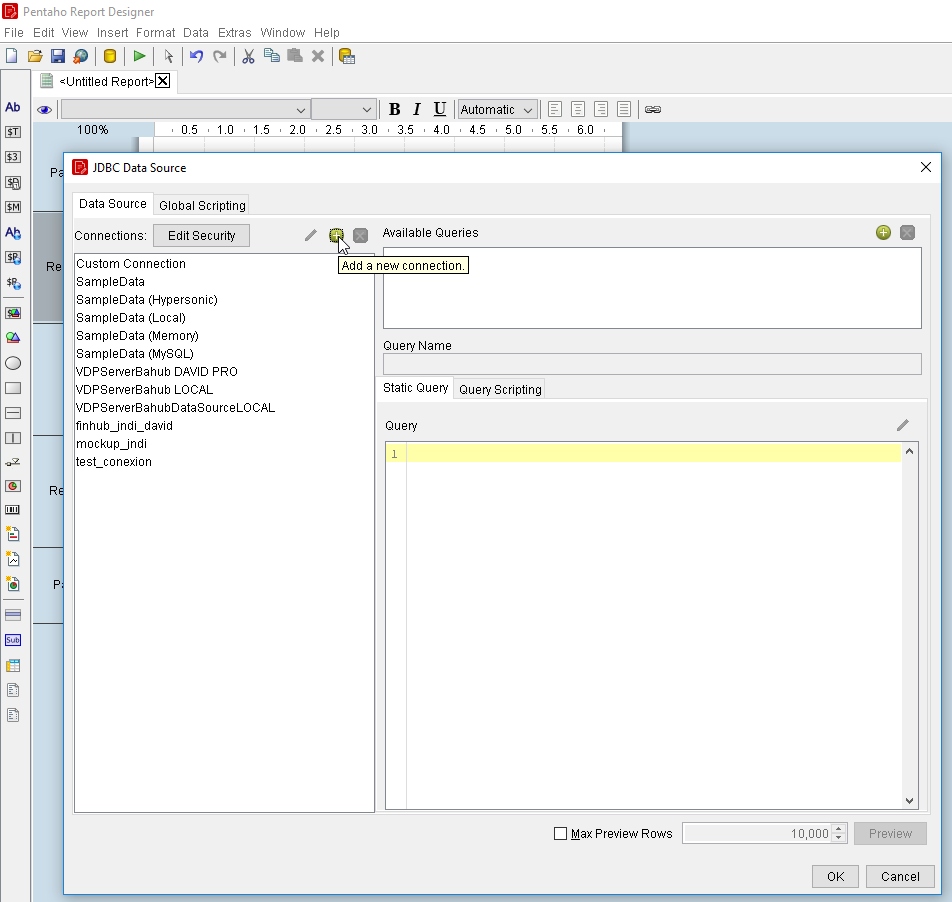
Task: Redo the last undone action
Action: click(220, 56)
